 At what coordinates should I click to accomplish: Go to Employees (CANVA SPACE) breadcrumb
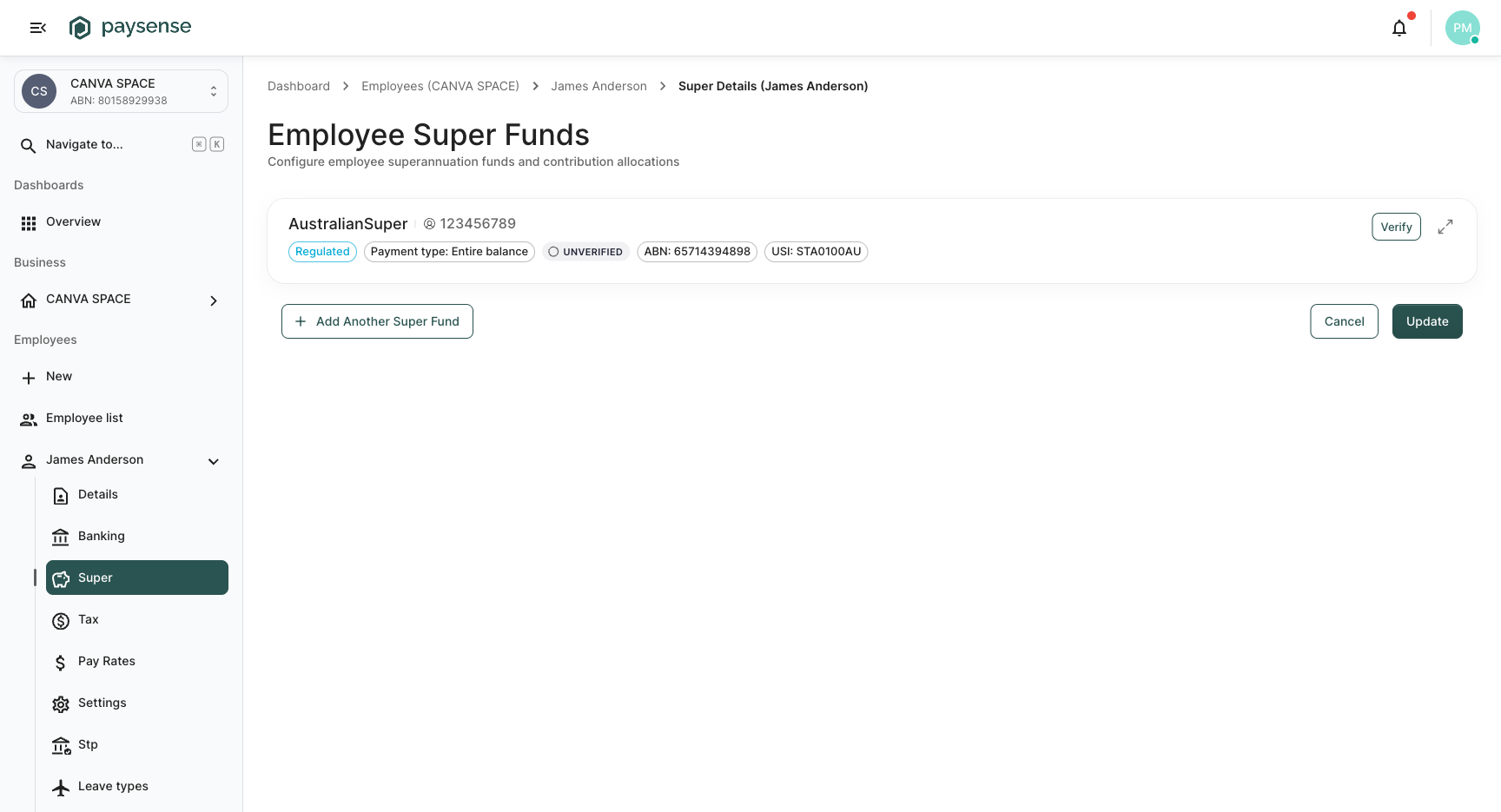[440, 86]
